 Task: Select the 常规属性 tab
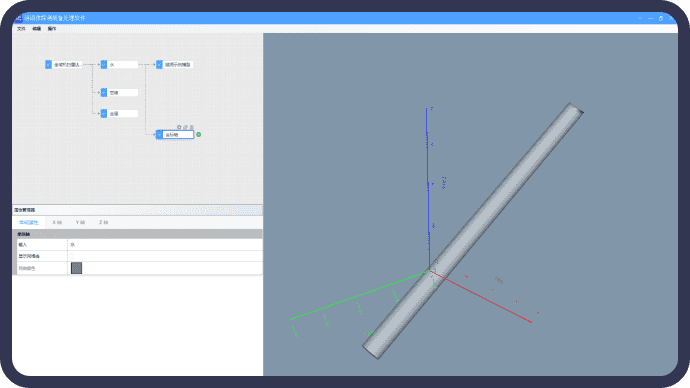tap(29, 223)
